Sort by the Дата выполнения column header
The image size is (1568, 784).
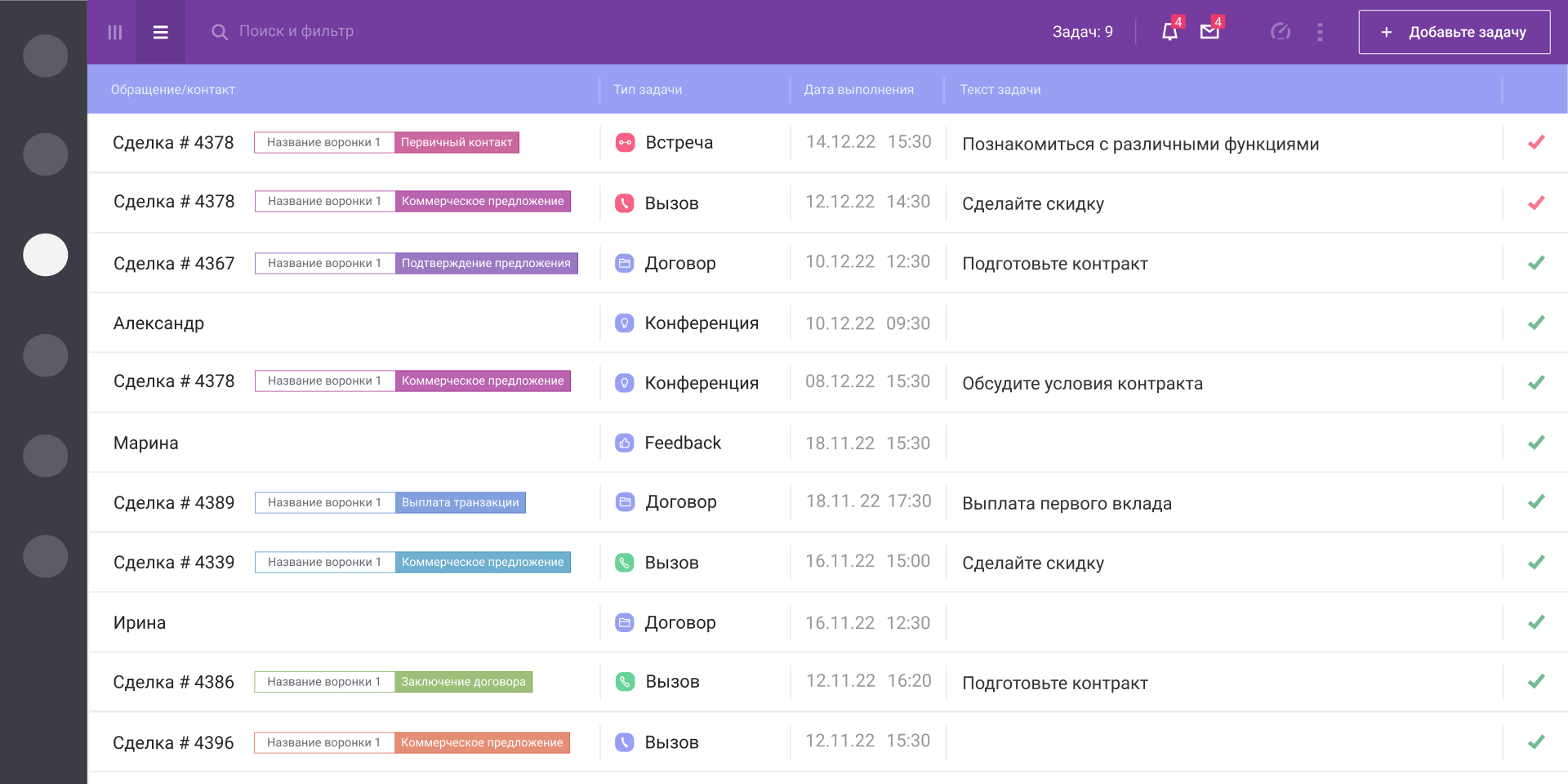click(858, 90)
